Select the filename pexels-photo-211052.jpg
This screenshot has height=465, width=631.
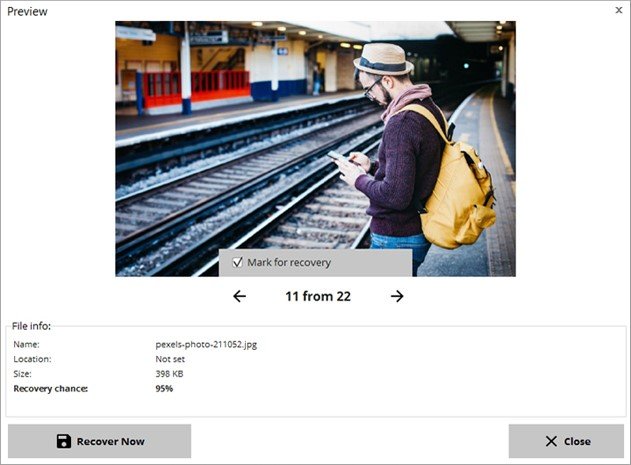tap(206, 345)
